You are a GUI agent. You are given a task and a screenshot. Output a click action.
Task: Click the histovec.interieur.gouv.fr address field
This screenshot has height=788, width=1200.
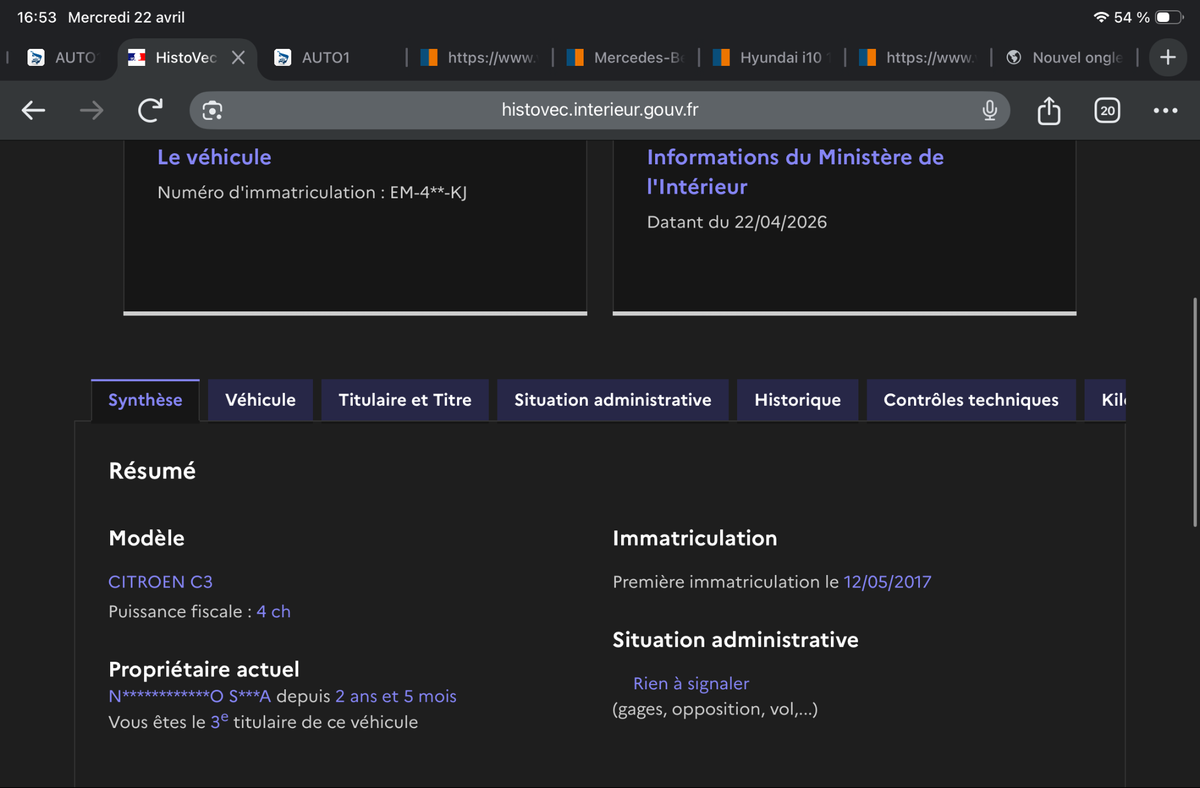600,110
